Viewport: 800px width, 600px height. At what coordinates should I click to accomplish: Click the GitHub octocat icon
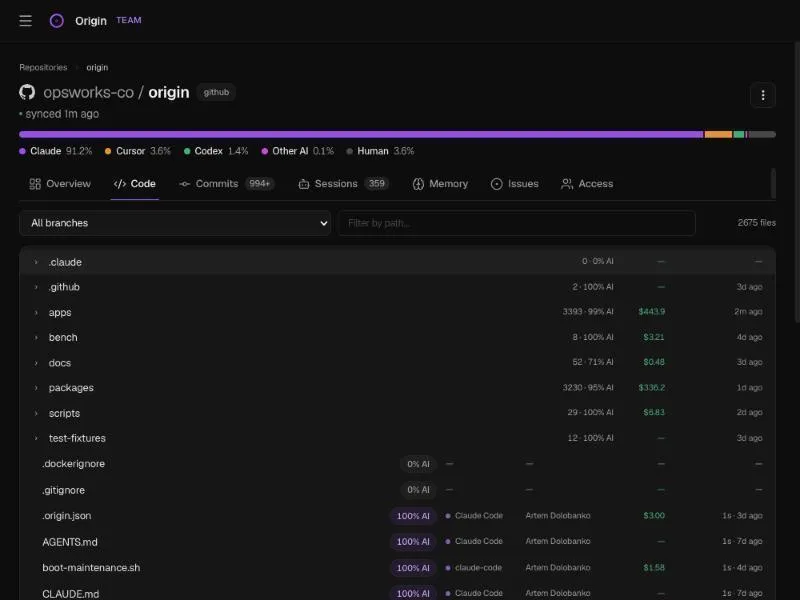[x=27, y=92]
